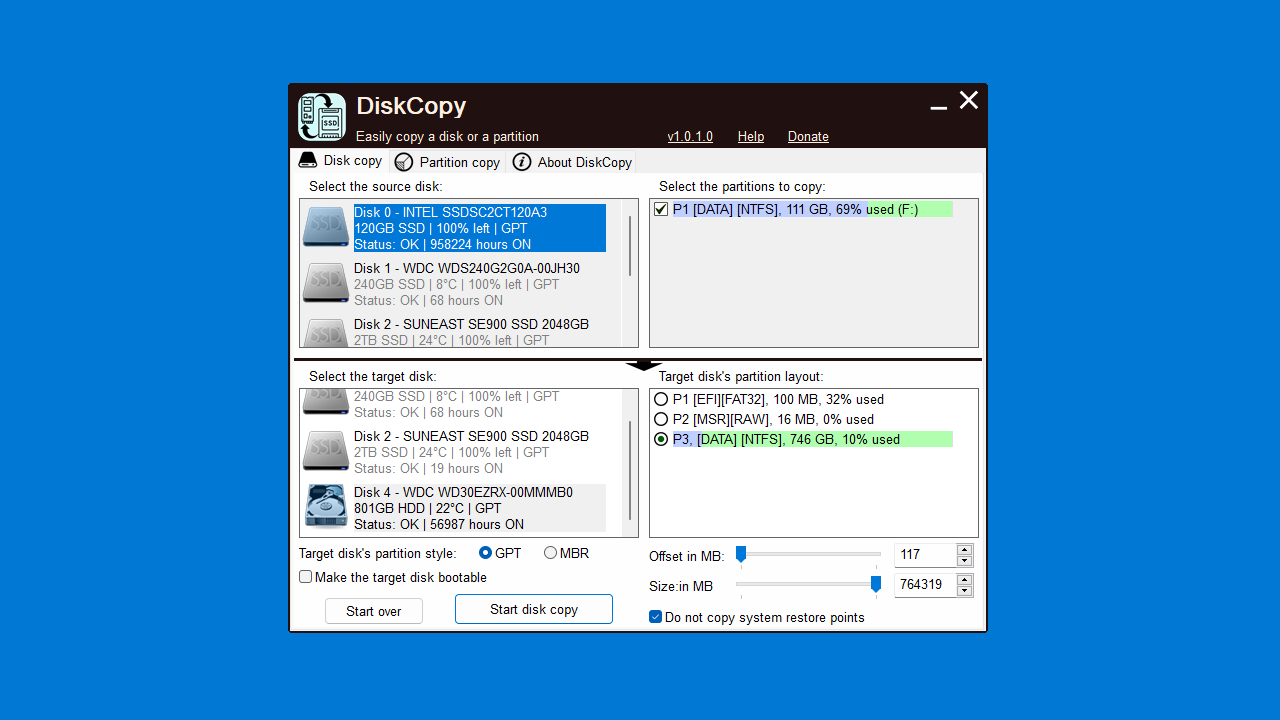Click the Offset in MB slider handle
Viewport: 1280px width, 720px height.
[741, 554]
